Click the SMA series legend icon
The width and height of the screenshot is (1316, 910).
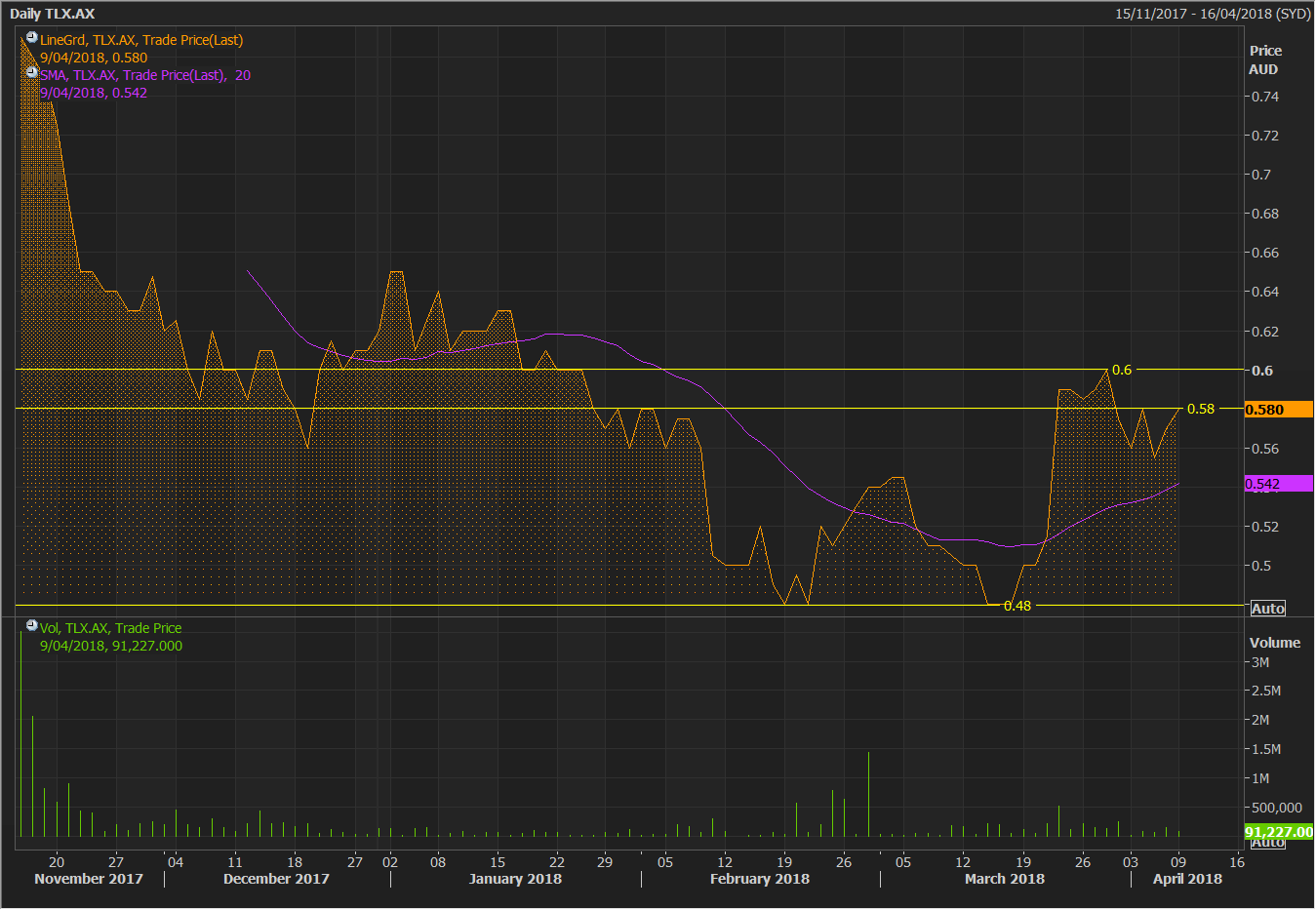click(x=32, y=73)
